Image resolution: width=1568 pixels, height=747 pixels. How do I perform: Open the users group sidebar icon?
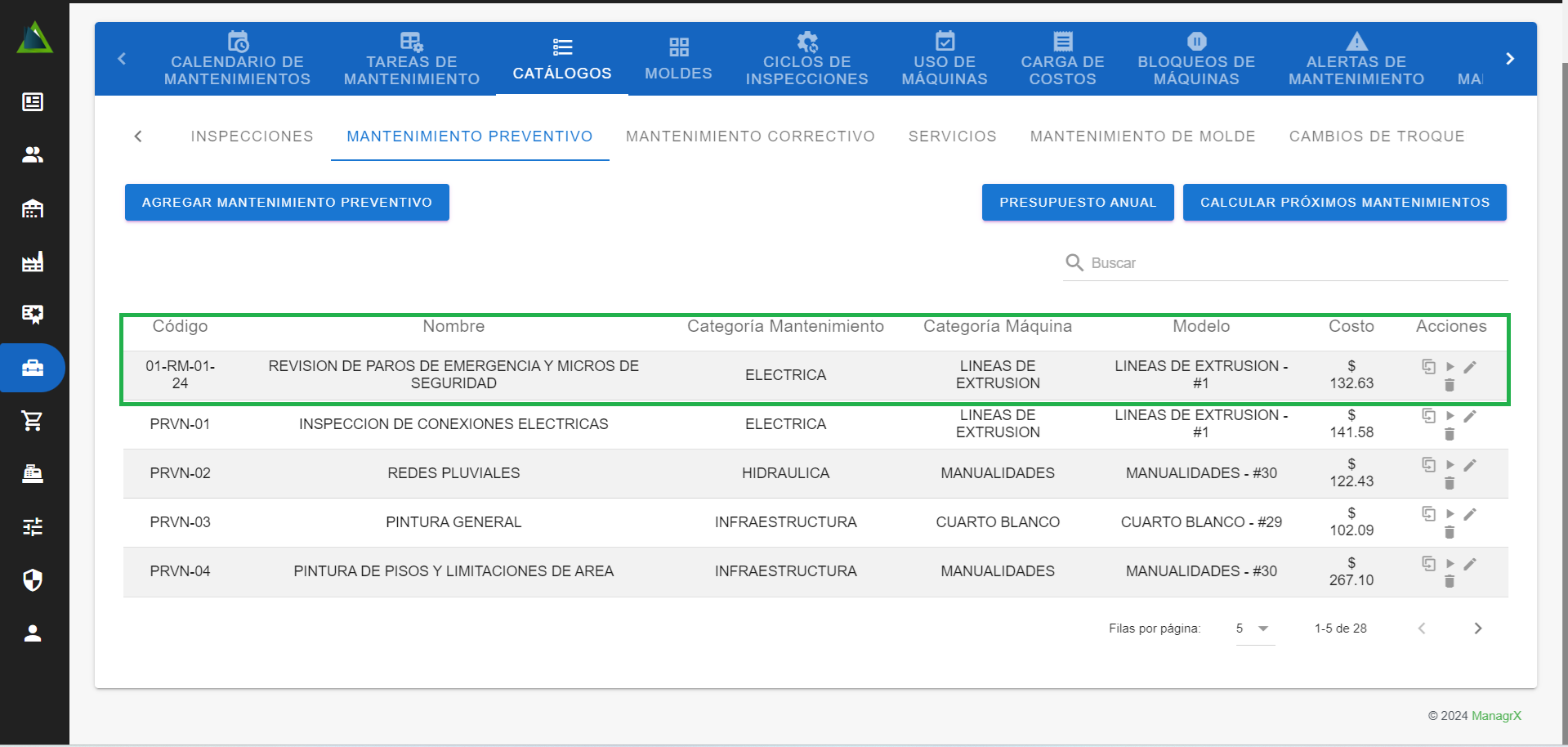point(33,154)
